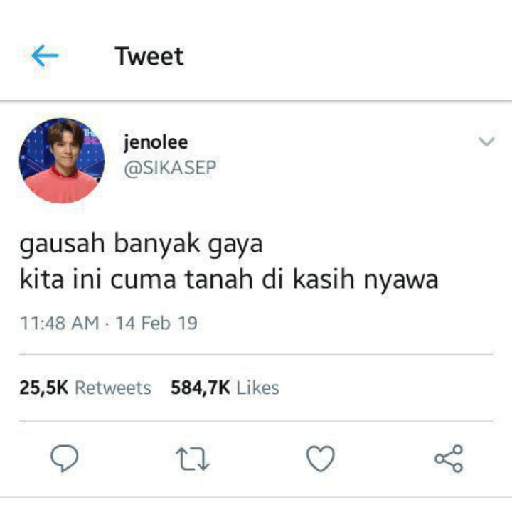Select the 14 Feb 19 date
The height and width of the screenshot is (512, 512).
coord(157,323)
